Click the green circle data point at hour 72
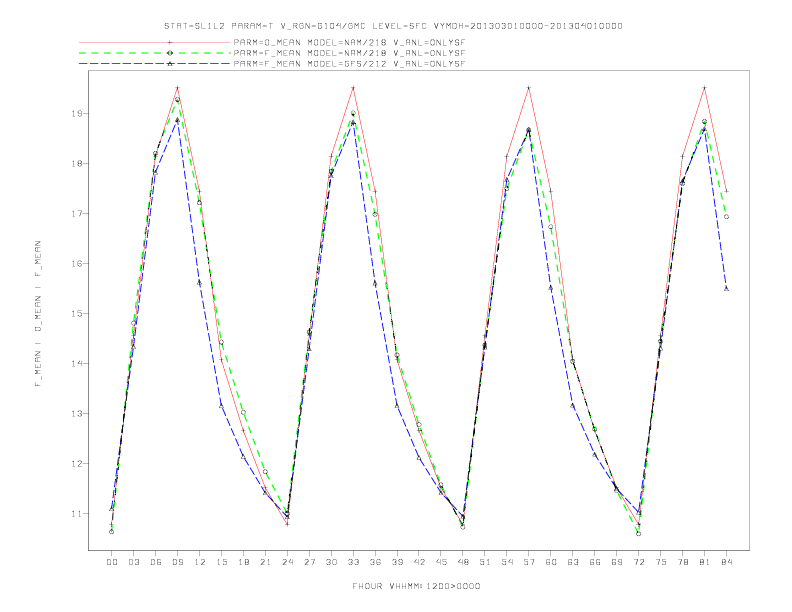 (x=638, y=533)
